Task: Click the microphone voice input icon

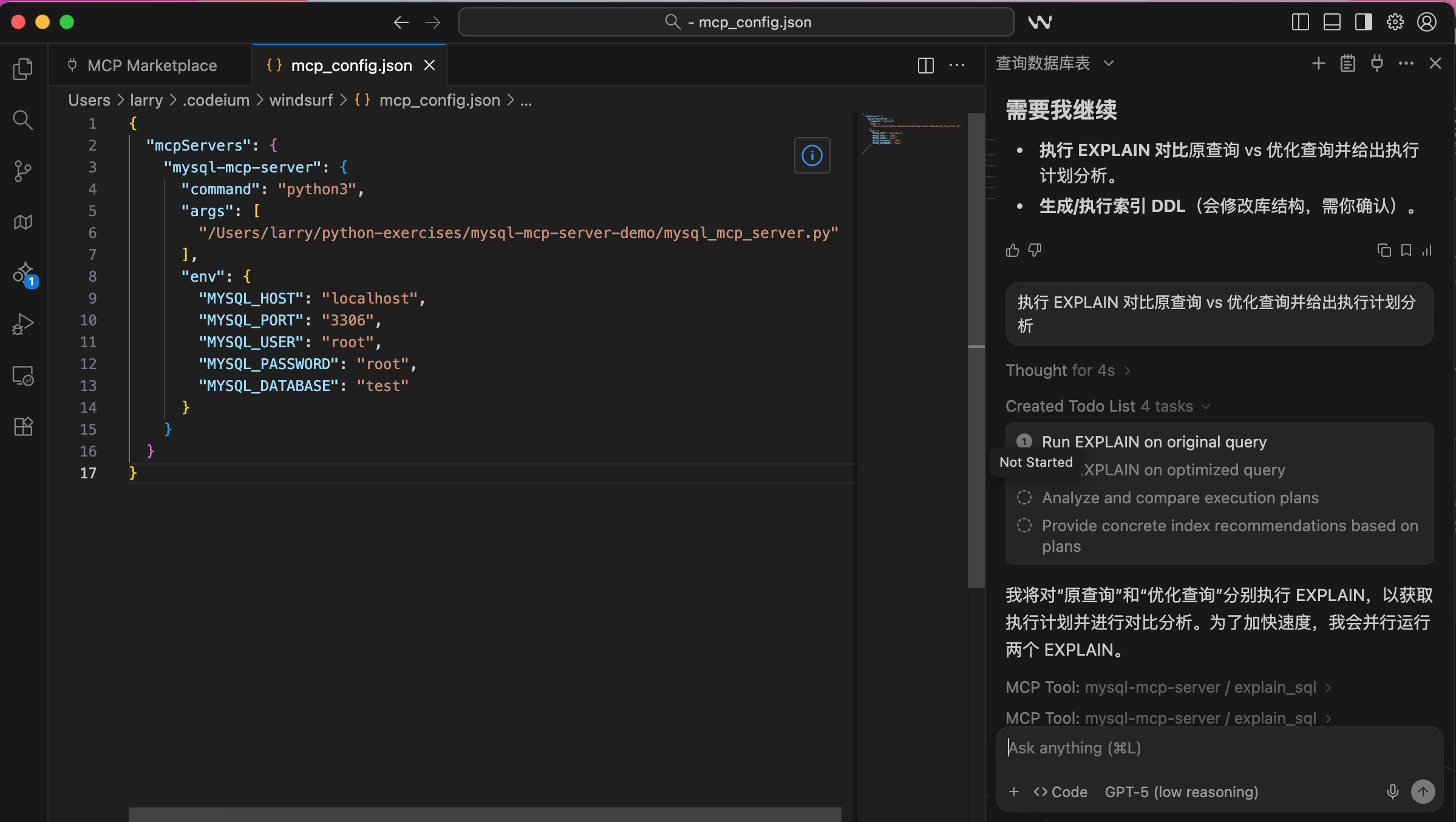Action: [1392, 791]
